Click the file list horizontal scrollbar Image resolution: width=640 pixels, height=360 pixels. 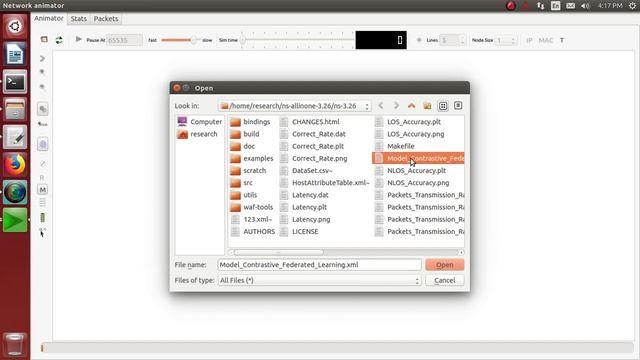279,252
